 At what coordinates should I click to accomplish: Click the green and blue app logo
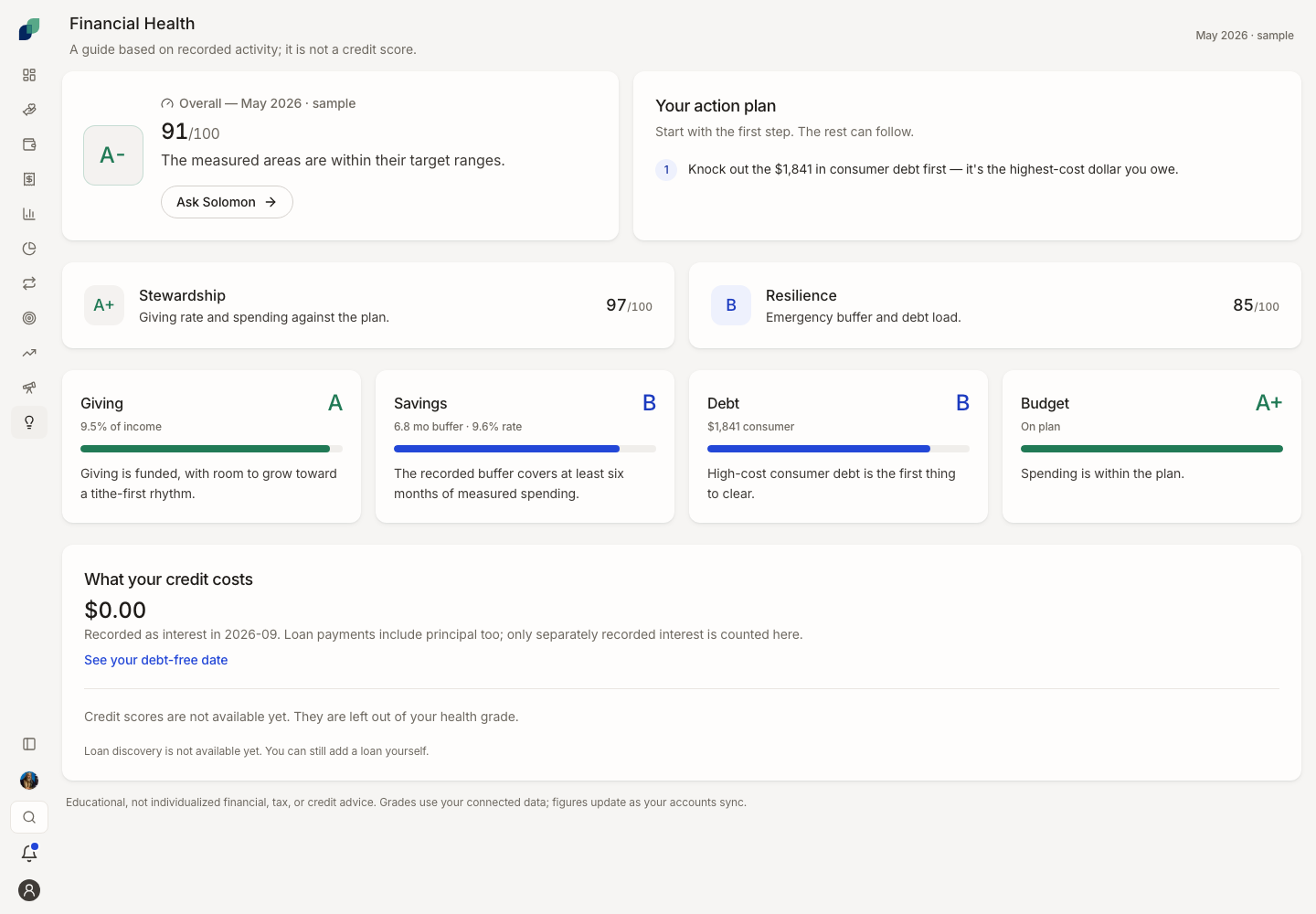(x=29, y=29)
